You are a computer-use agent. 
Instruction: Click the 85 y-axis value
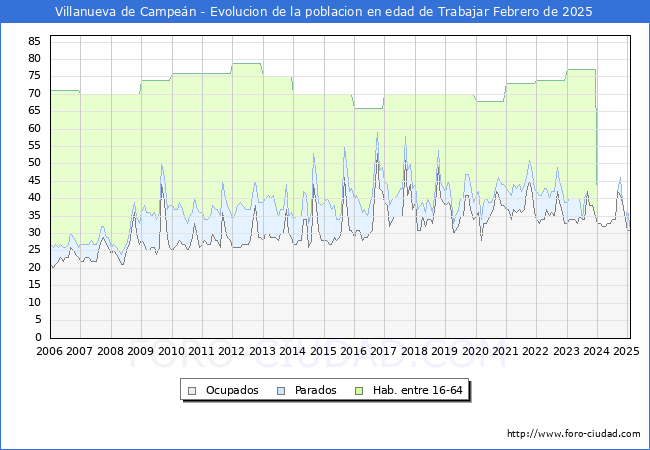(34, 41)
